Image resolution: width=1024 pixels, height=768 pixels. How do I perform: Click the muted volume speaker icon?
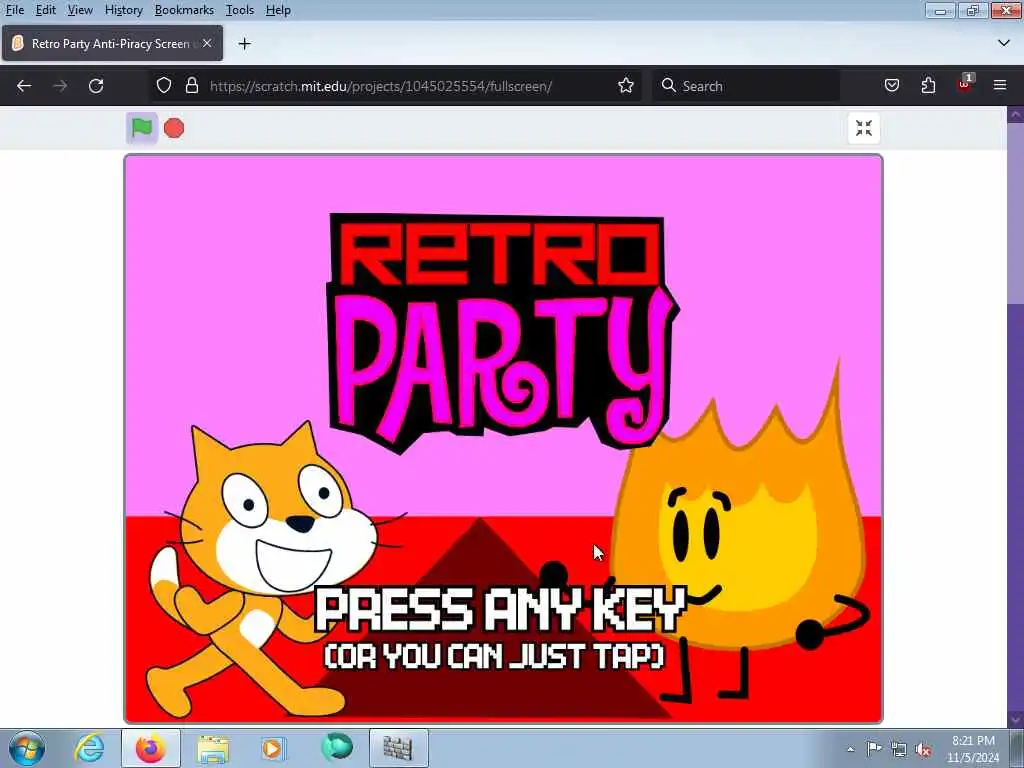923,749
